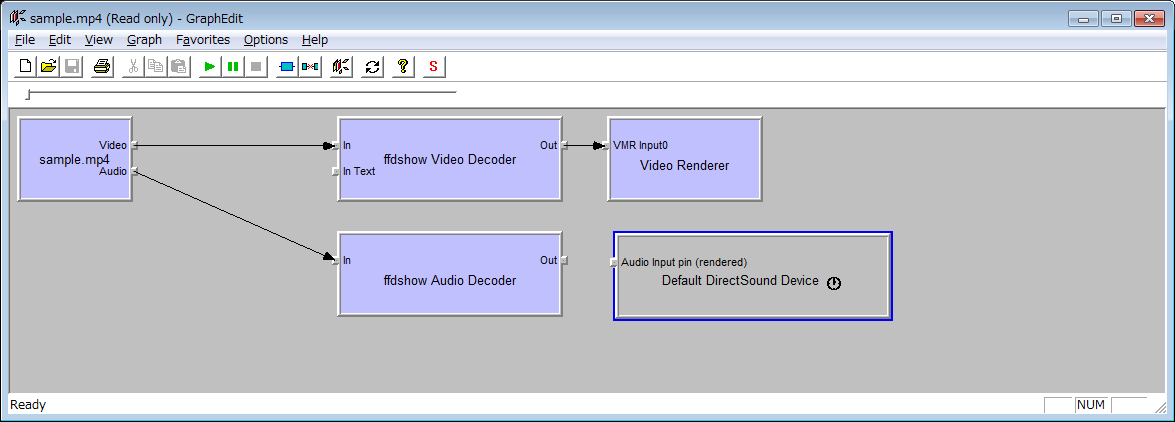Open the File menu
Viewport: 1175px width, 422px height.
coord(25,40)
